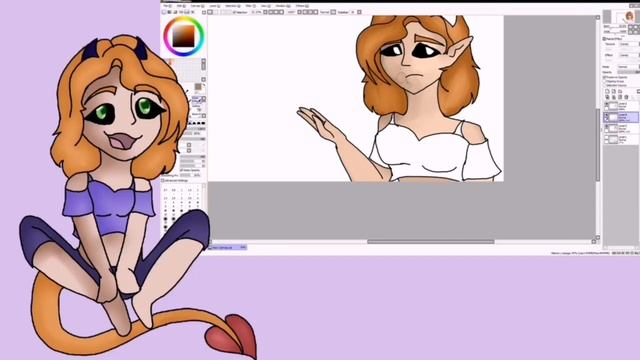640x360 pixels.
Task: Rotate the canvas view clockwise
Action: (310, 12)
